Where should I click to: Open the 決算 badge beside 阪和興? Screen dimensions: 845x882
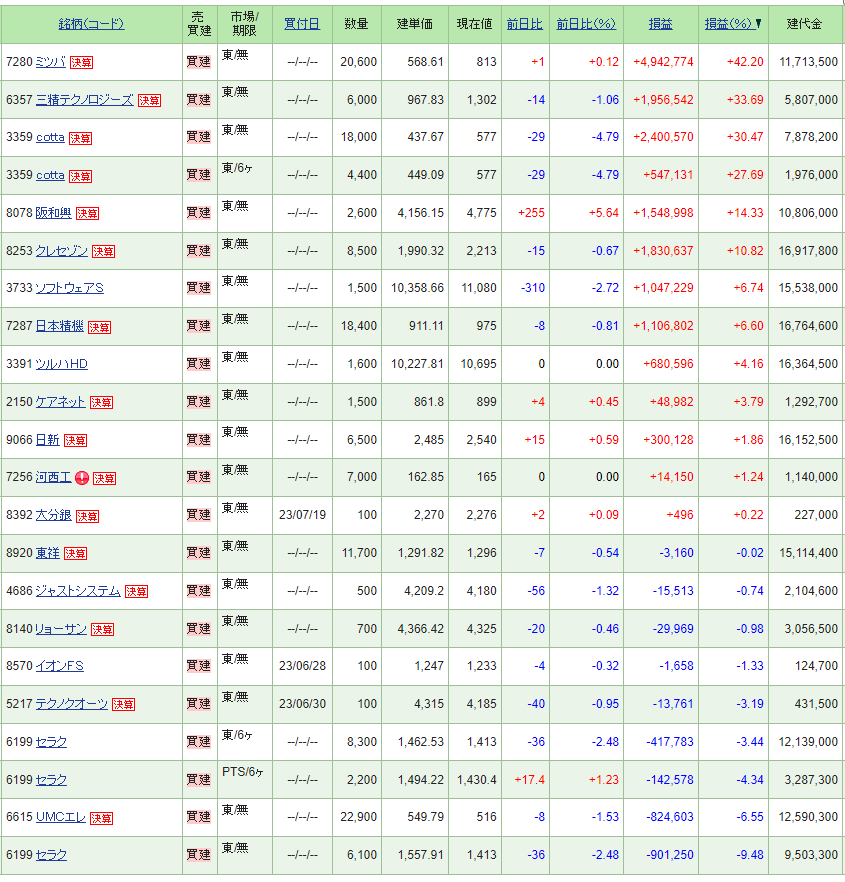coord(87,213)
